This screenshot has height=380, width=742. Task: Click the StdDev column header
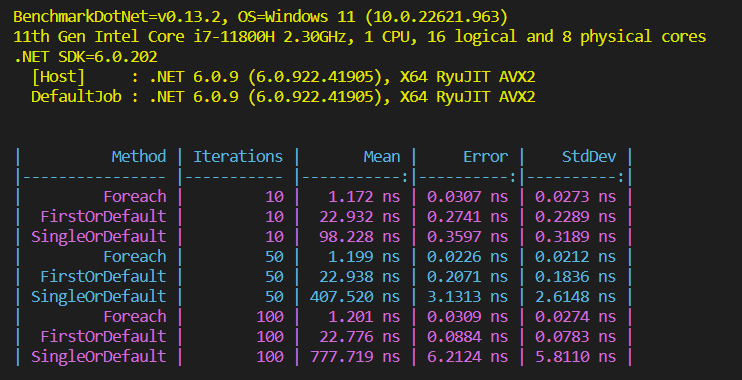click(589, 156)
